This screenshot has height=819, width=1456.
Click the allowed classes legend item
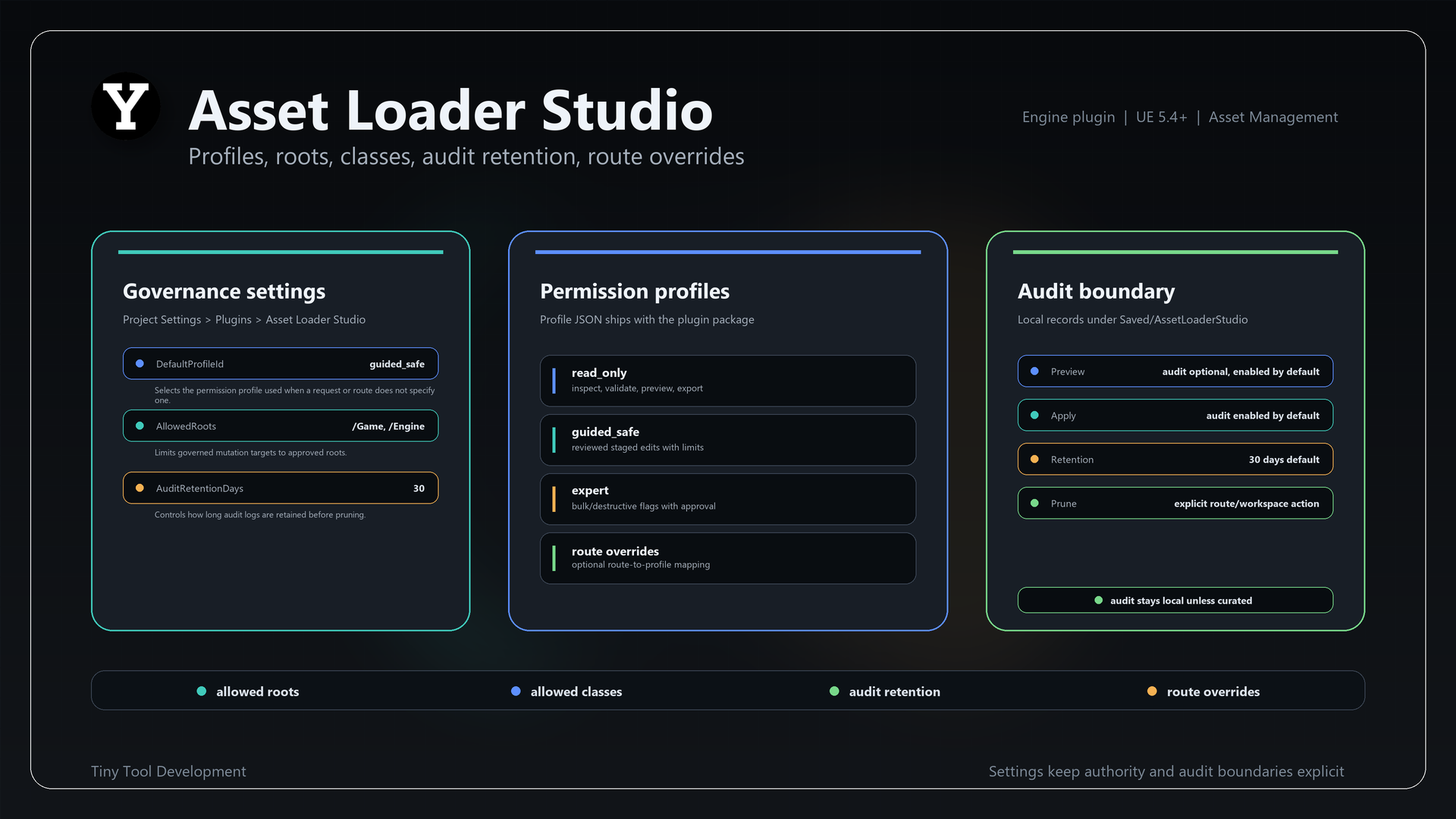566,692
